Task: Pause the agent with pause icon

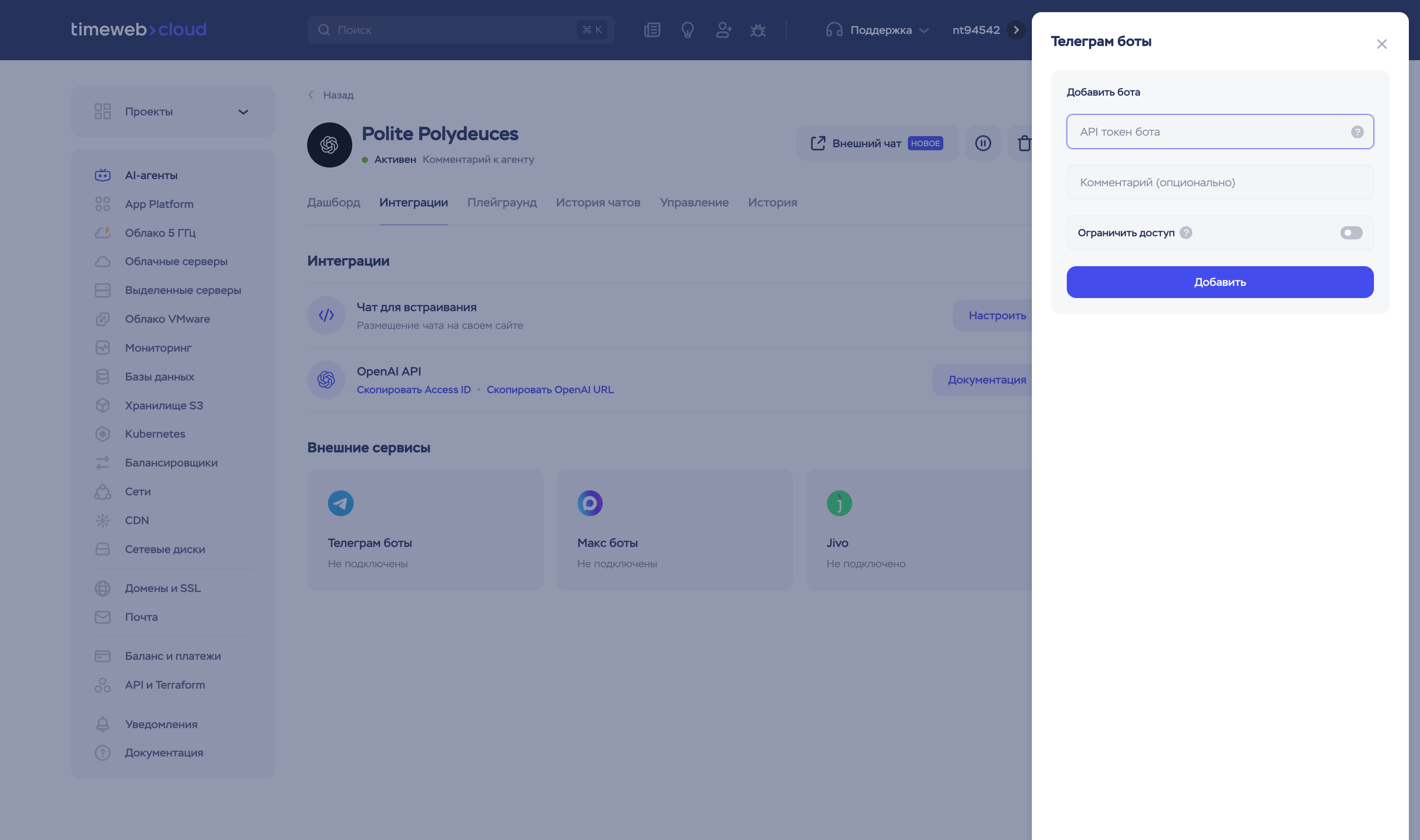Action: pos(983,143)
